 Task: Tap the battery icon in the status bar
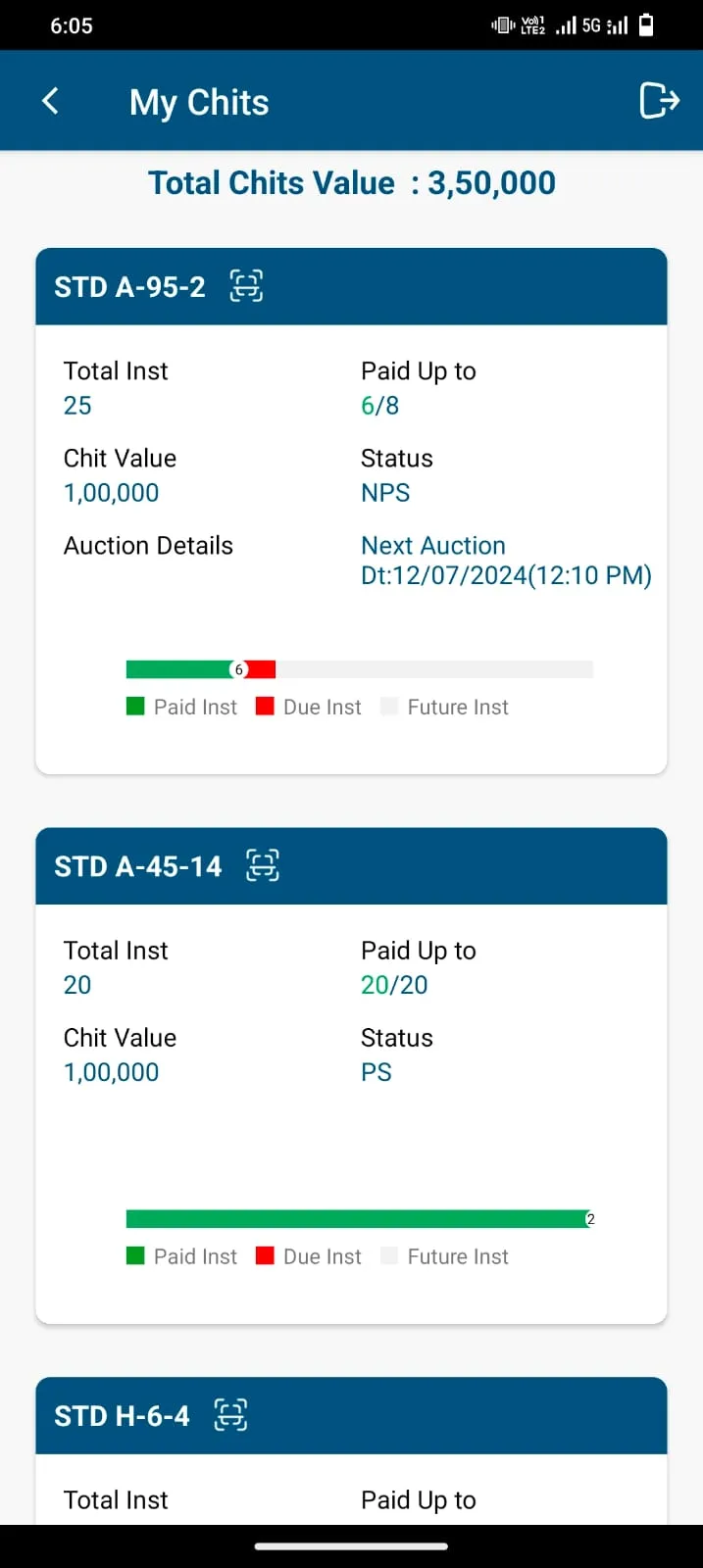coord(646,25)
